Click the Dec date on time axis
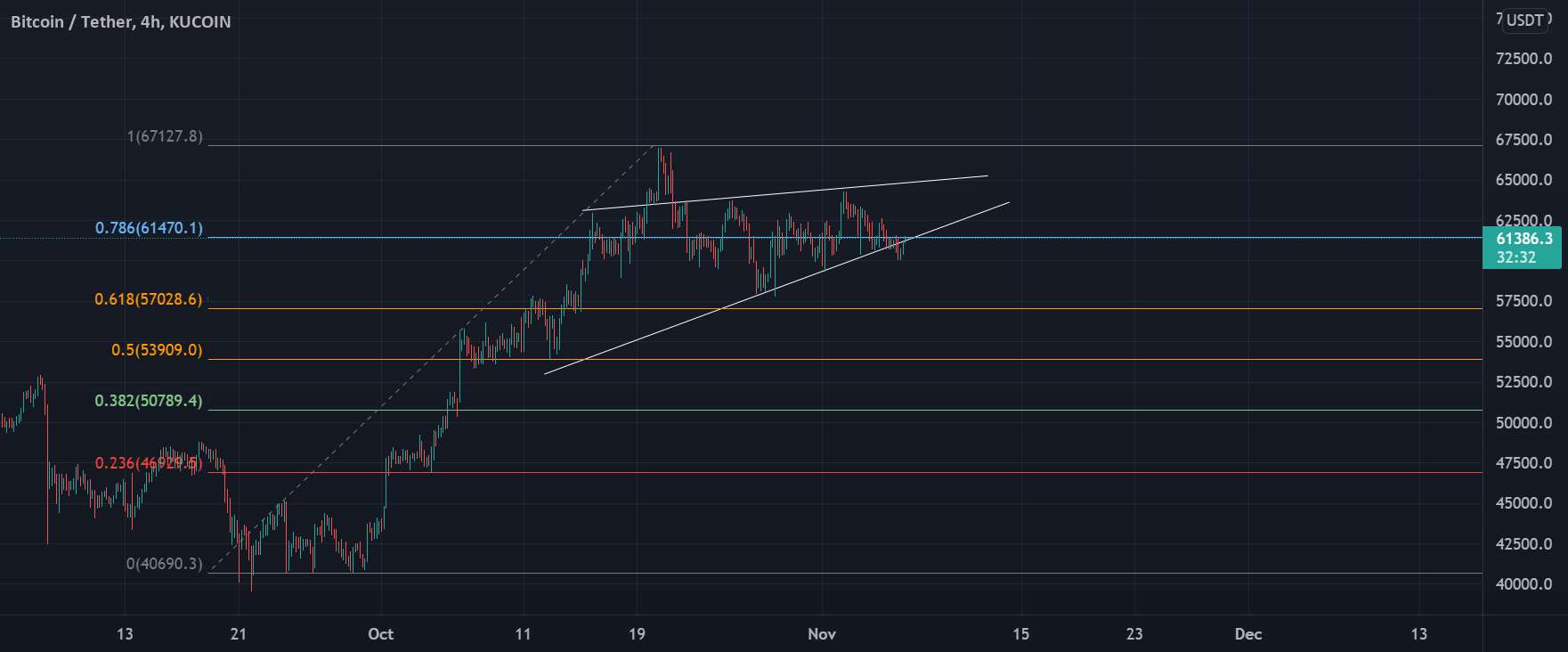This screenshot has height=652, width=1568. (1248, 634)
